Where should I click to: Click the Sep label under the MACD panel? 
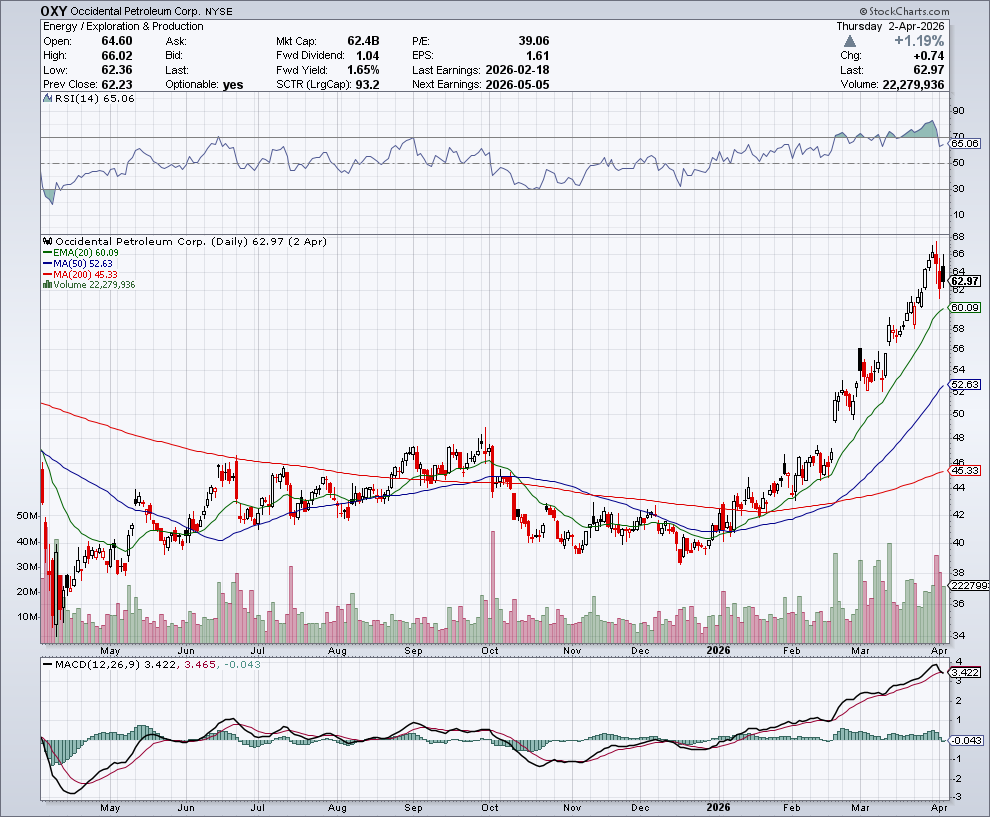(x=413, y=808)
